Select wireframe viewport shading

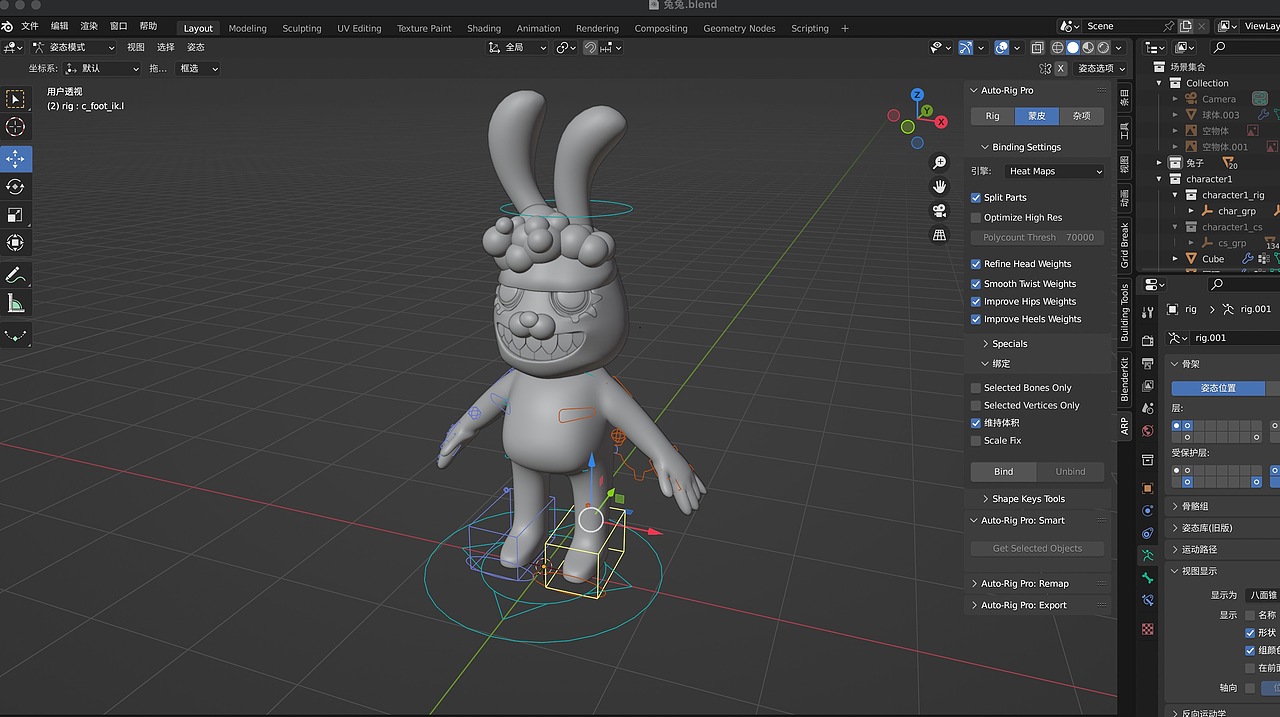1057,47
